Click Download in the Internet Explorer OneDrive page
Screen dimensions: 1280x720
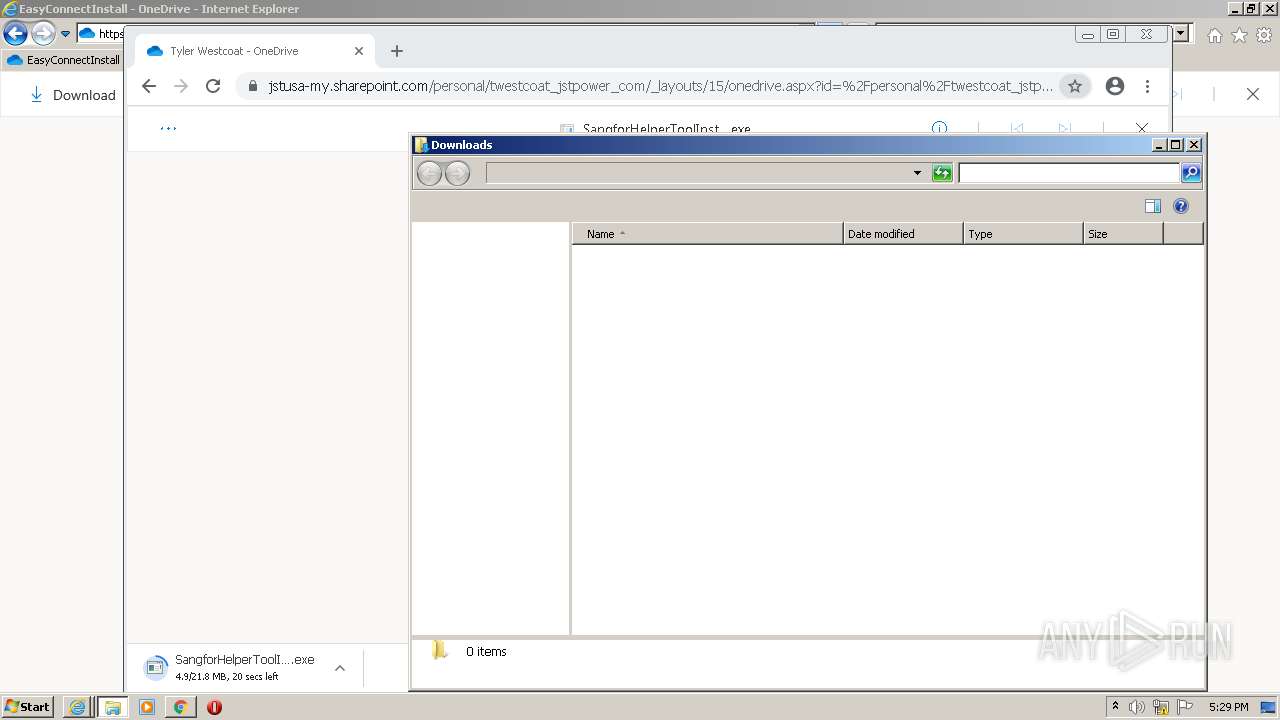coord(73,95)
